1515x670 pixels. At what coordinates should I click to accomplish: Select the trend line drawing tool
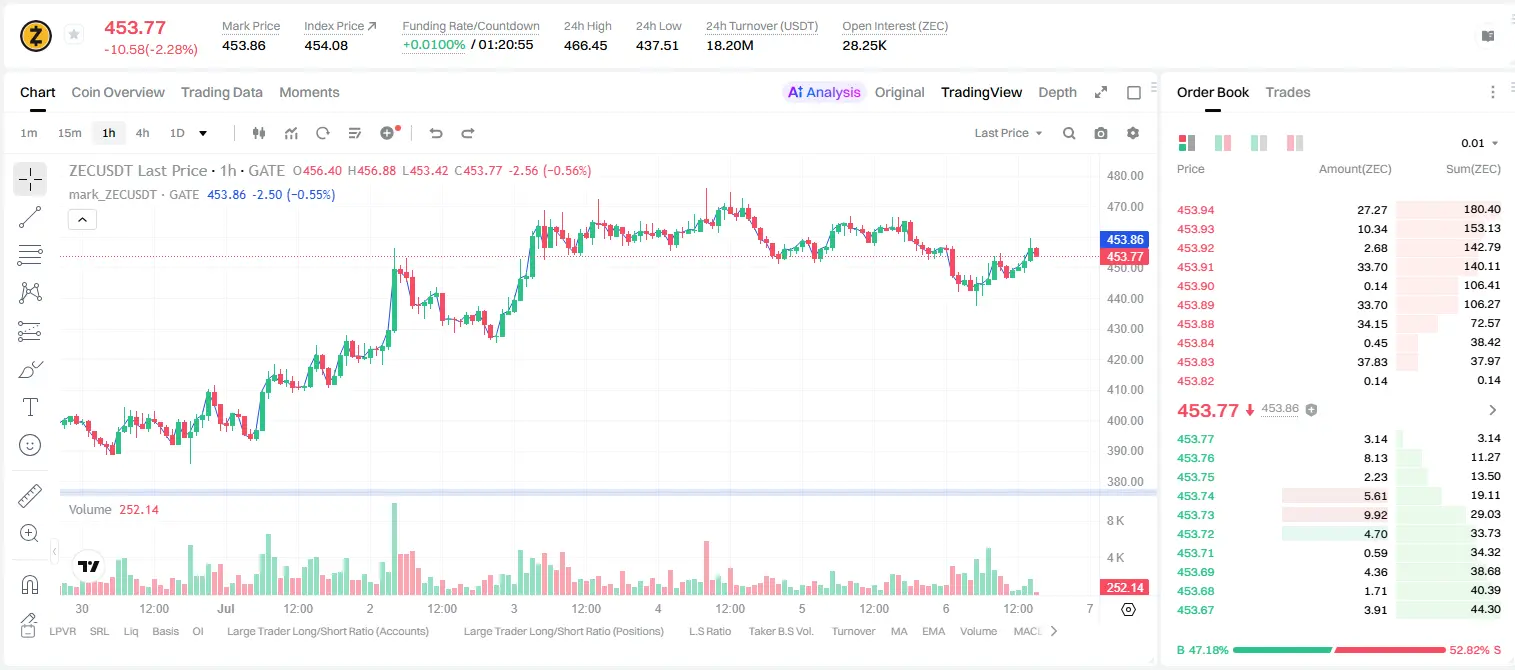click(30, 217)
